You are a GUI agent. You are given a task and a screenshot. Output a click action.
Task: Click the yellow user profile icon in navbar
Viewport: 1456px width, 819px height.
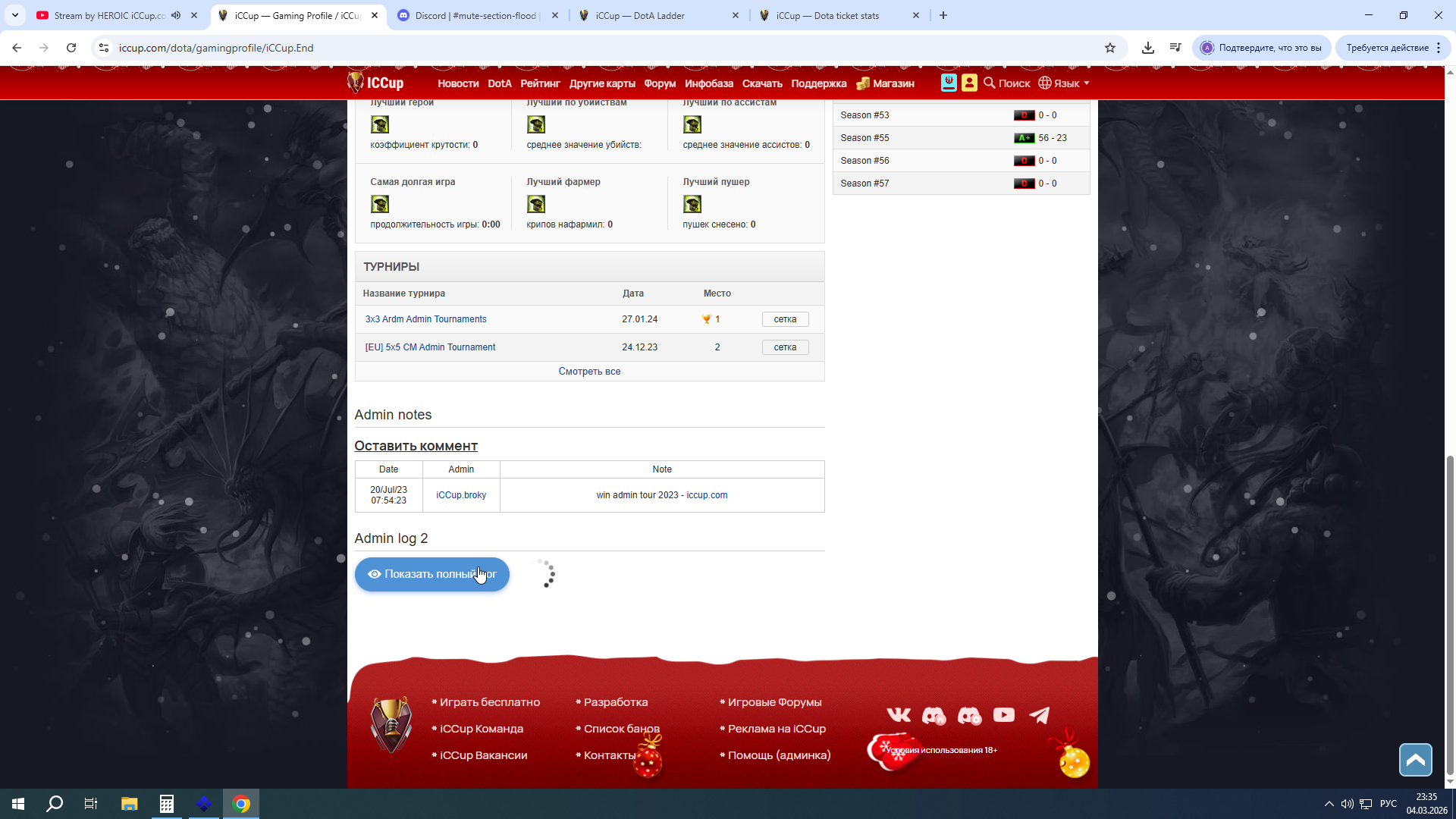click(x=969, y=83)
